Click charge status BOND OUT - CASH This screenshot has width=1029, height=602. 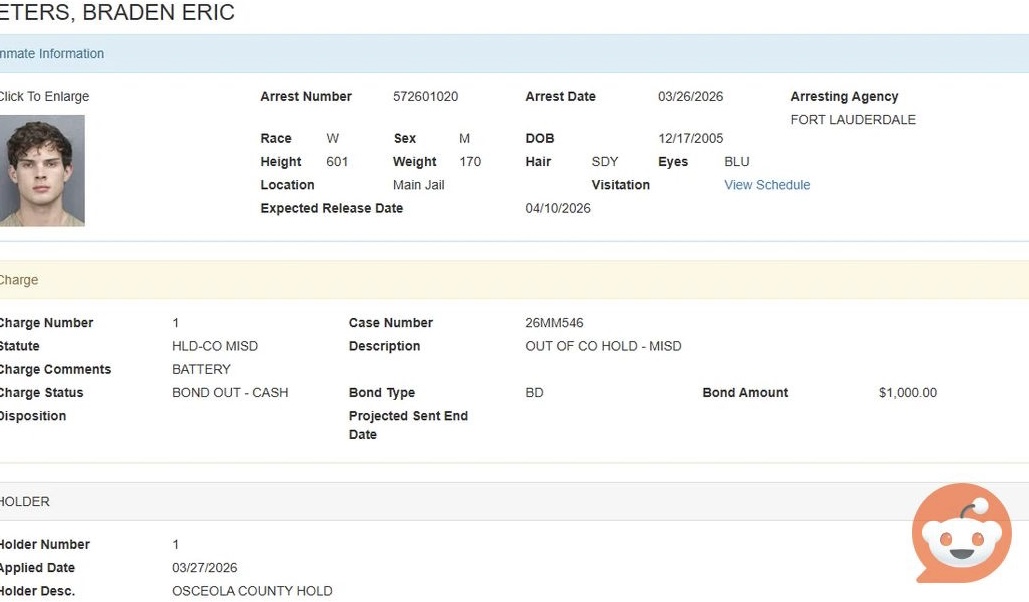(x=230, y=393)
